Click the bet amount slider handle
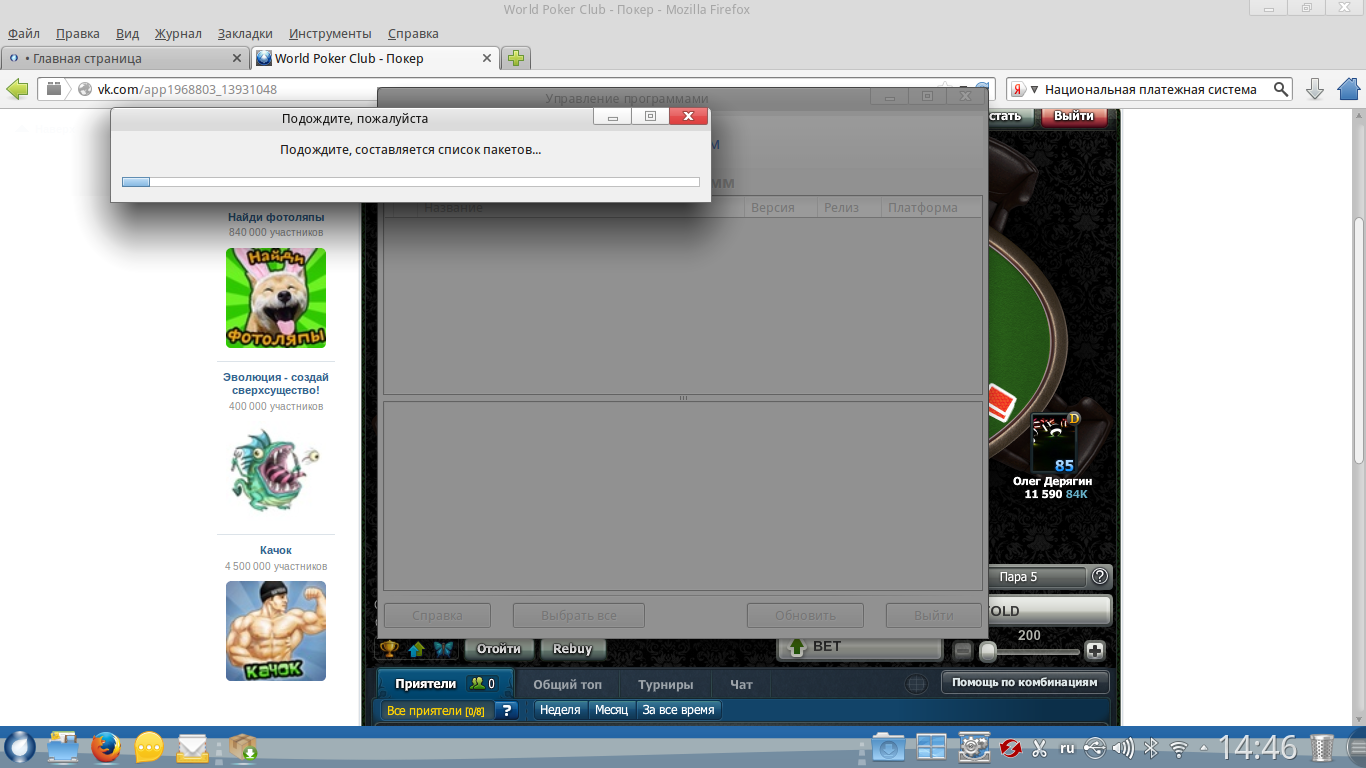The height and width of the screenshot is (768, 1366). (x=988, y=651)
